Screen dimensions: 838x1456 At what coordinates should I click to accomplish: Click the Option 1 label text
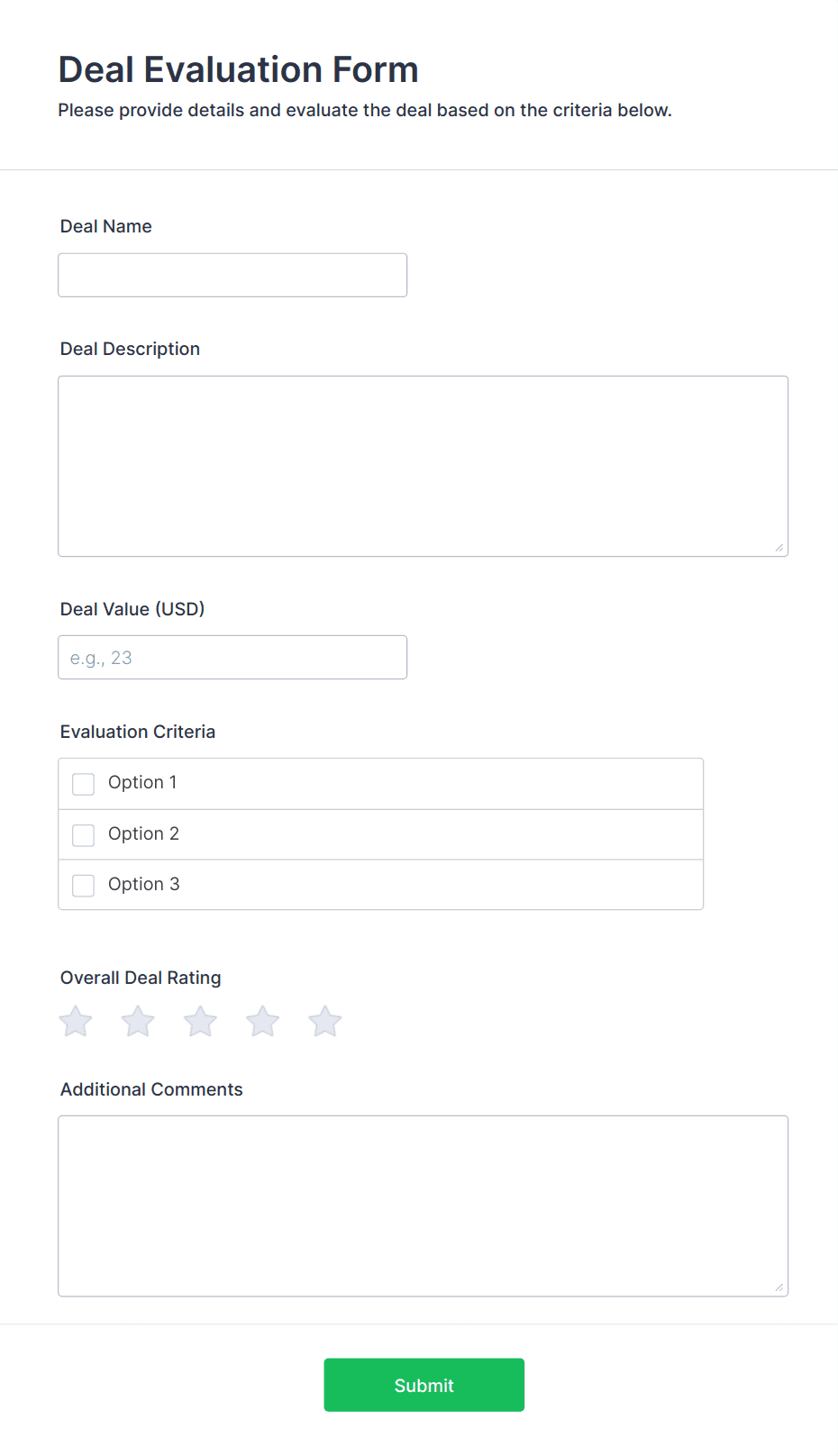click(x=142, y=783)
